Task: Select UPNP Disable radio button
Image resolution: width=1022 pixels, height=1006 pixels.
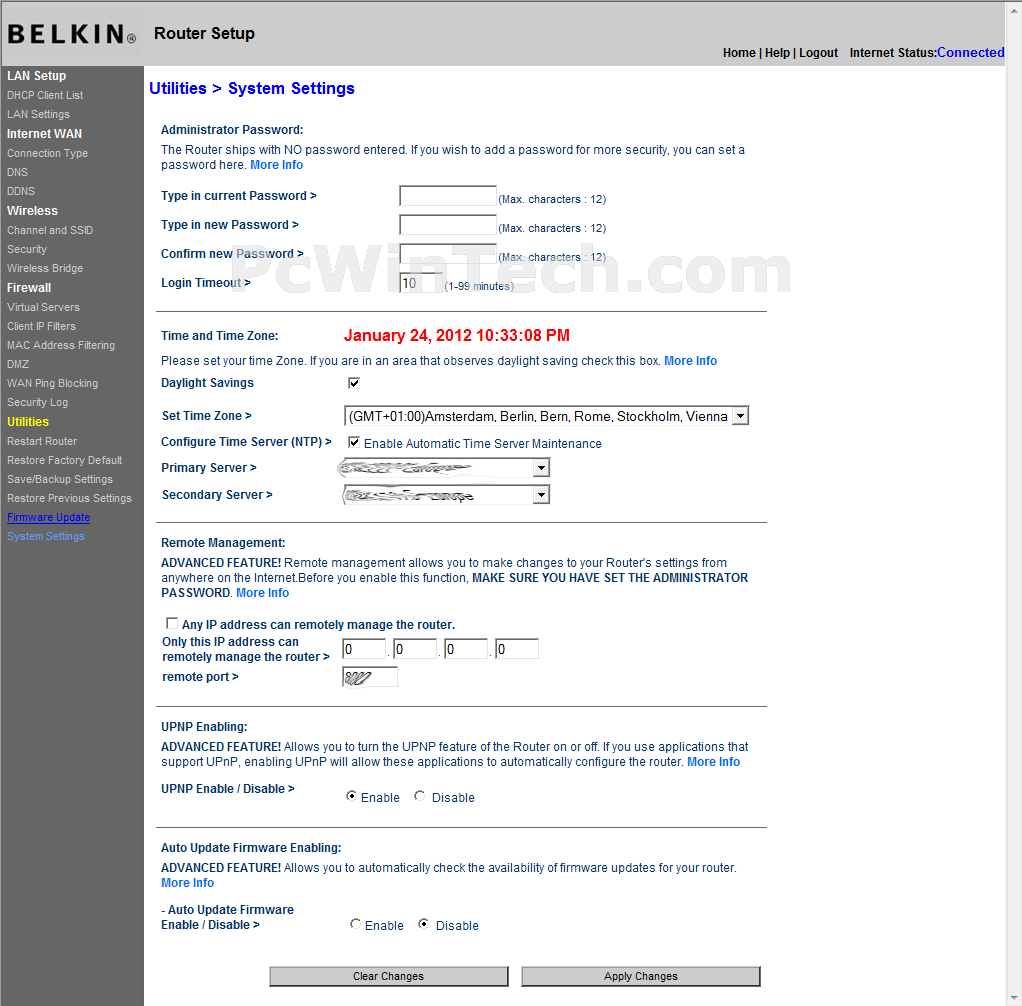Action: coord(420,795)
